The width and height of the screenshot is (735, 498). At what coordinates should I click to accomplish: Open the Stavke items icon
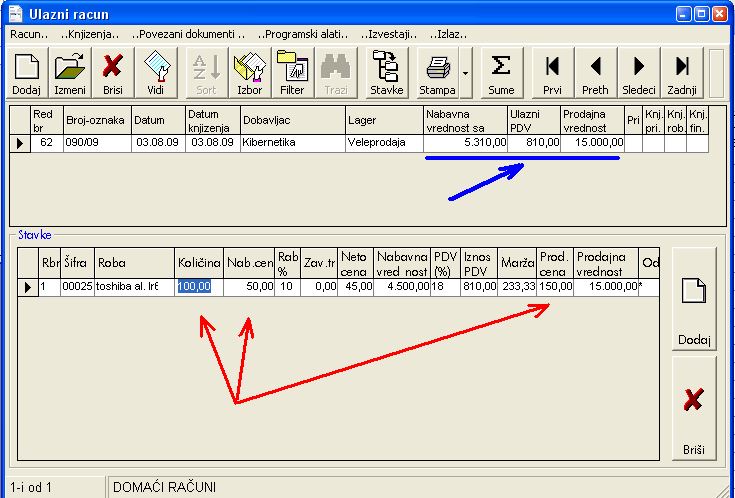pyautogui.click(x=387, y=73)
